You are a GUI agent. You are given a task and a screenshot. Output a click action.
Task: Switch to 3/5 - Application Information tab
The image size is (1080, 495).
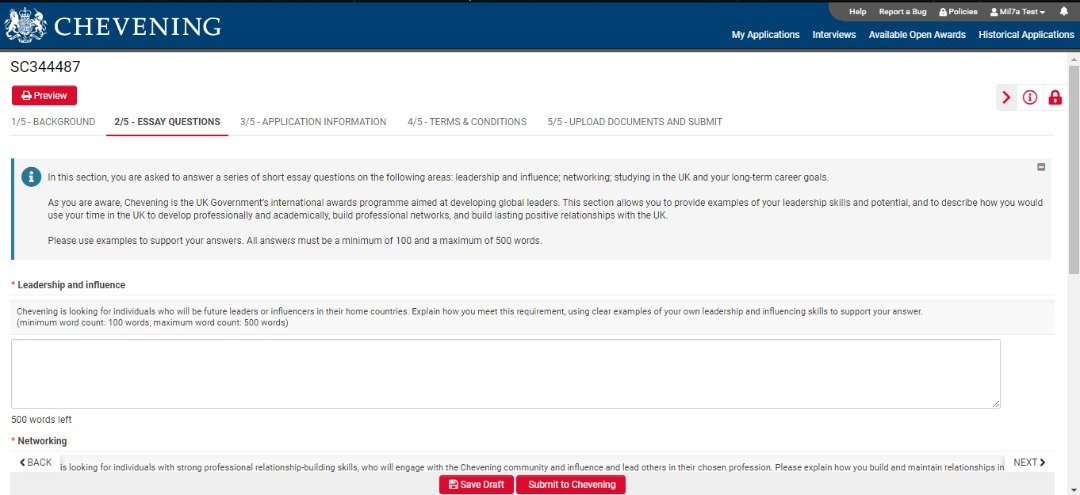coord(313,122)
